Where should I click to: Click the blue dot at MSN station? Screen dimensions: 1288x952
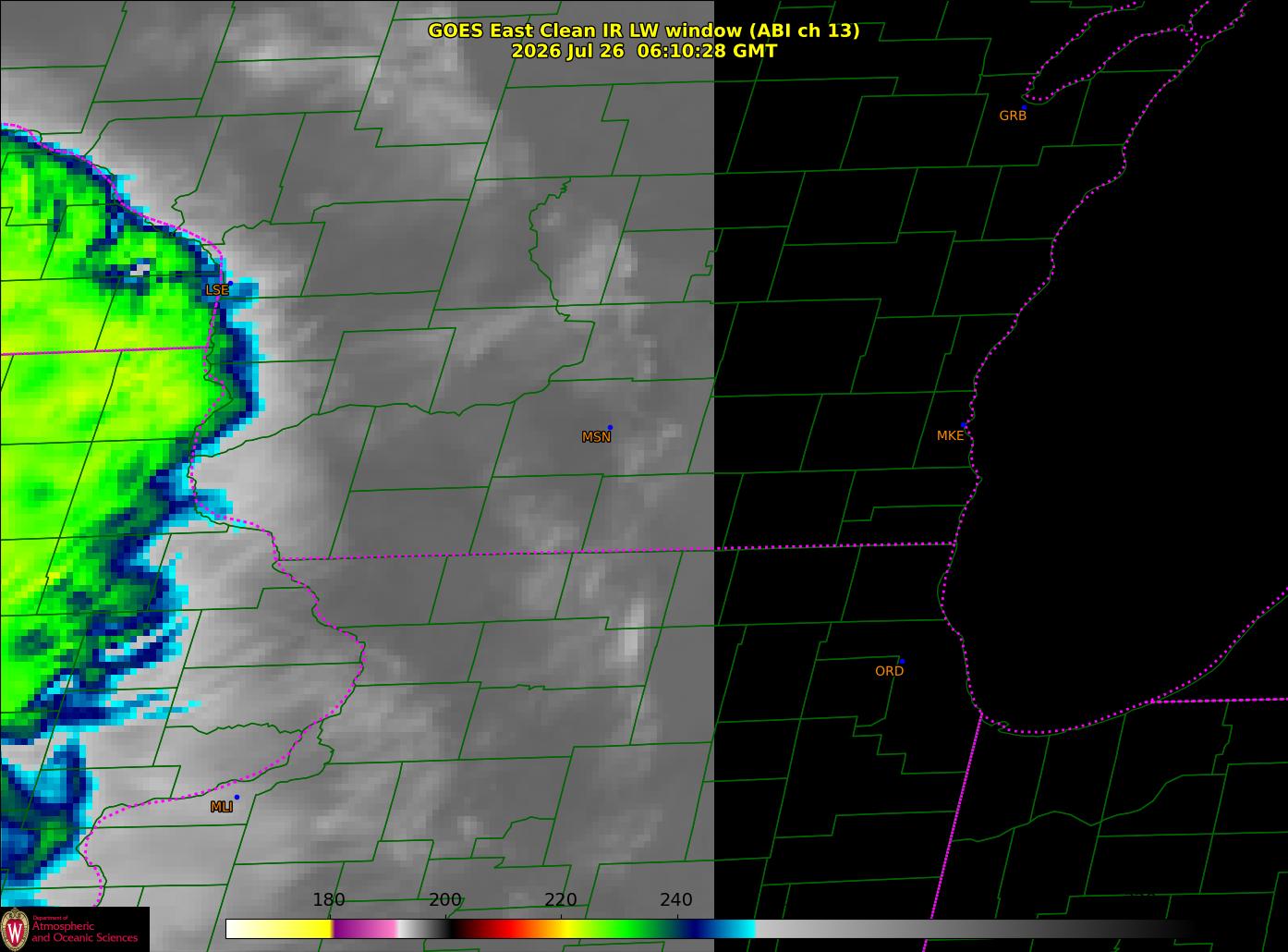(x=610, y=427)
